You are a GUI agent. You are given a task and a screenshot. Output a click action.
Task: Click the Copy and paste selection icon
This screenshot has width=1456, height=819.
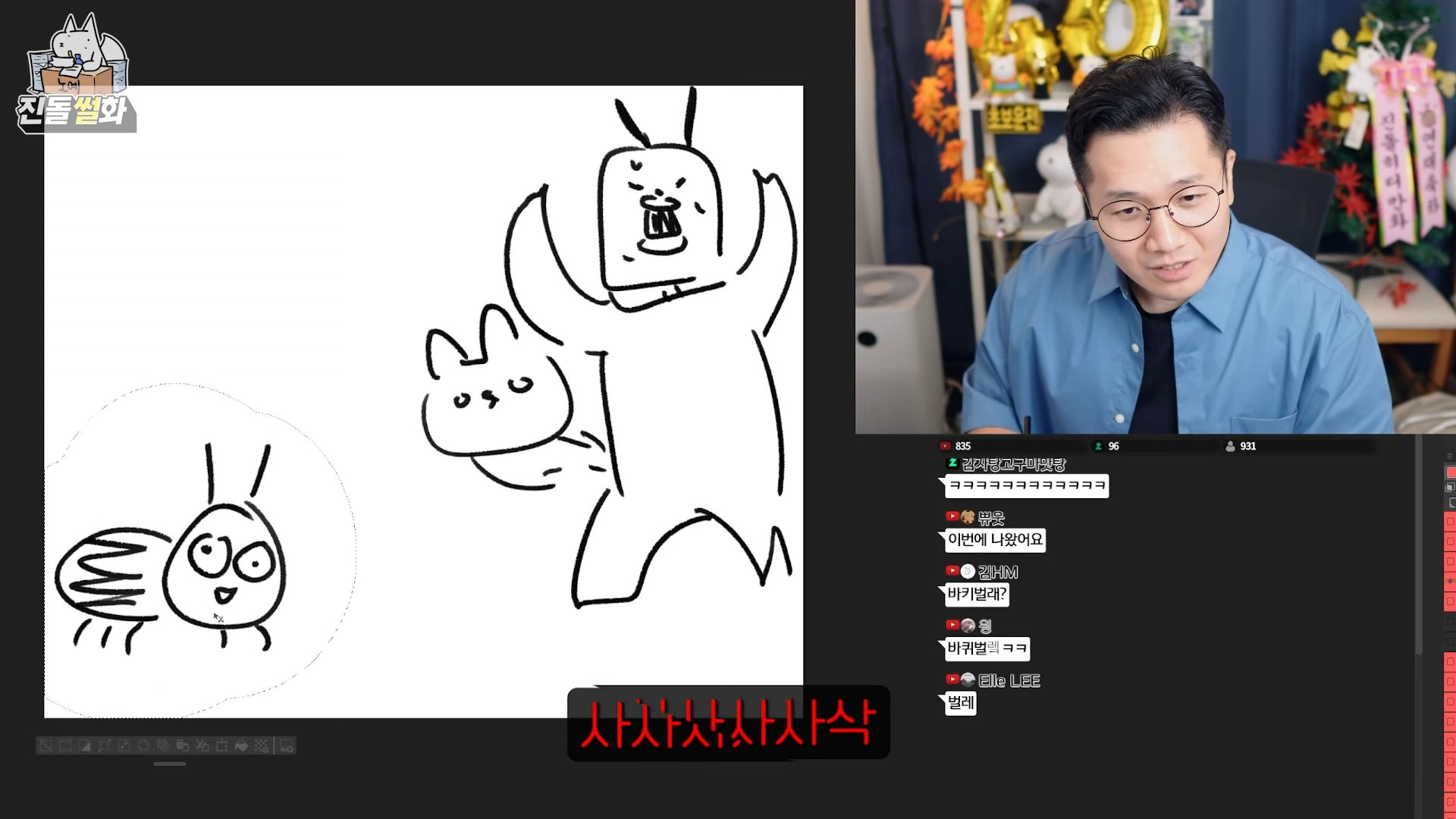183,745
